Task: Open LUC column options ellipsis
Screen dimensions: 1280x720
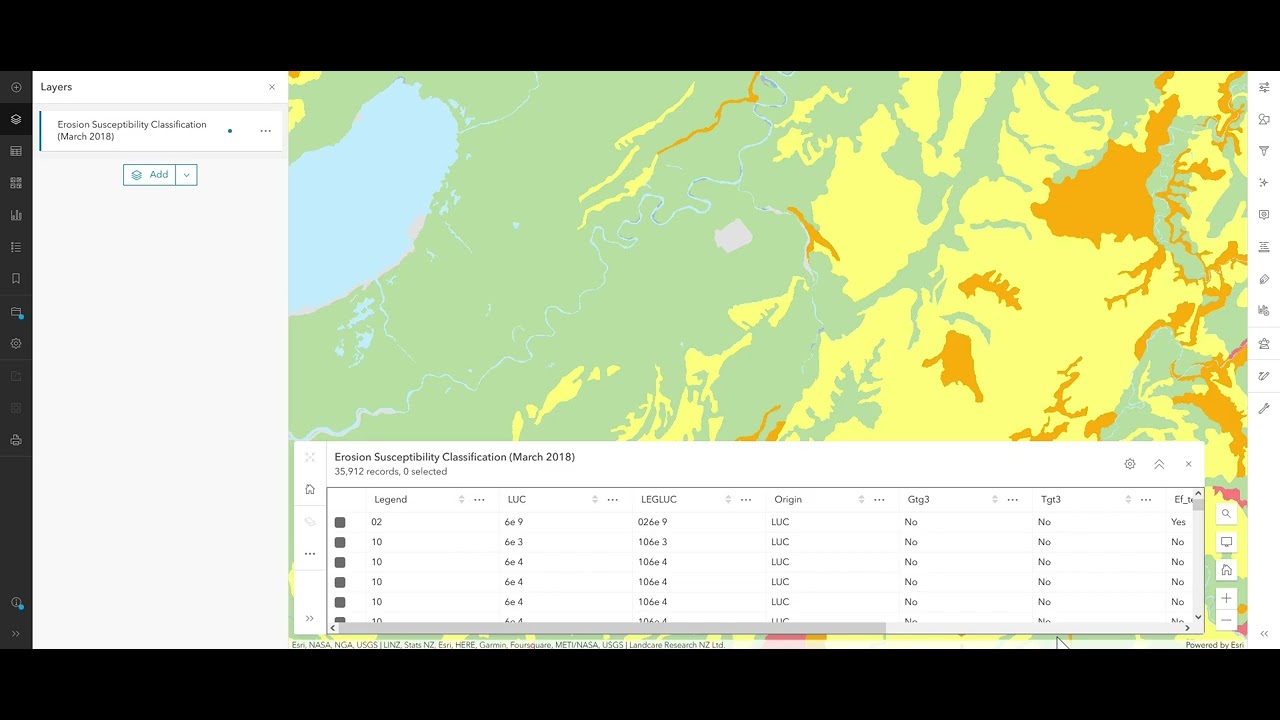Action: click(612, 499)
